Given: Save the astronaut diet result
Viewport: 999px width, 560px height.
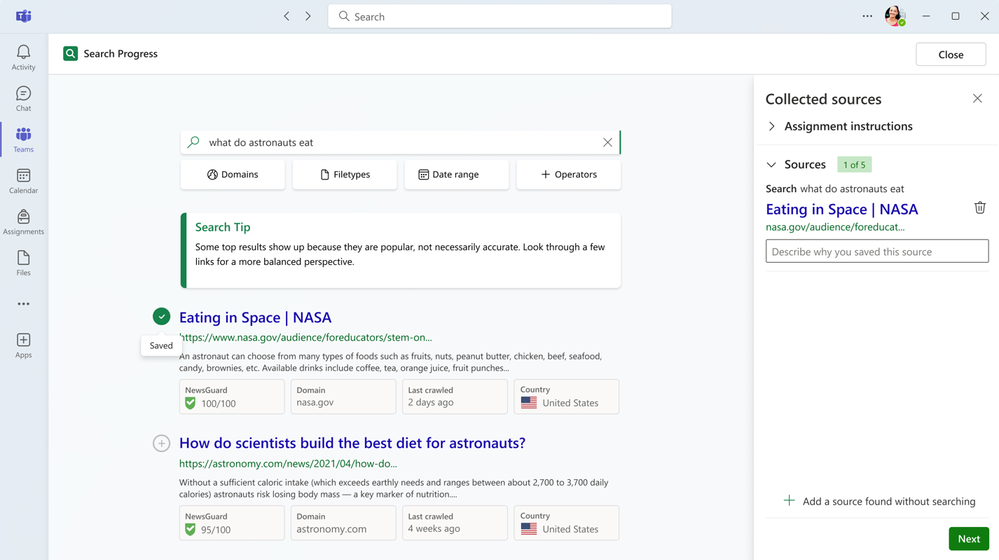Looking at the screenshot, I should click(161, 443).
